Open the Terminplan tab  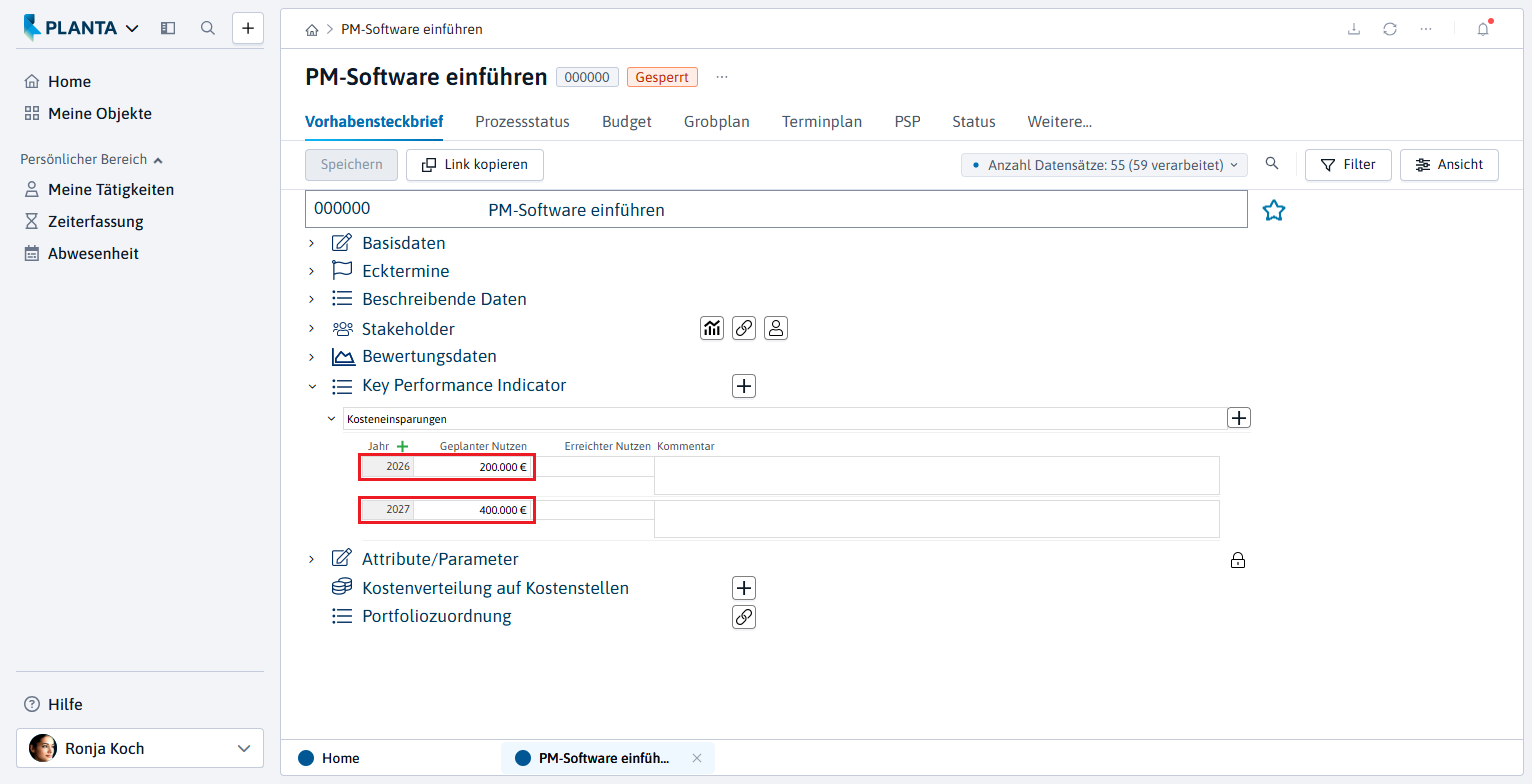tap(822, 122)
